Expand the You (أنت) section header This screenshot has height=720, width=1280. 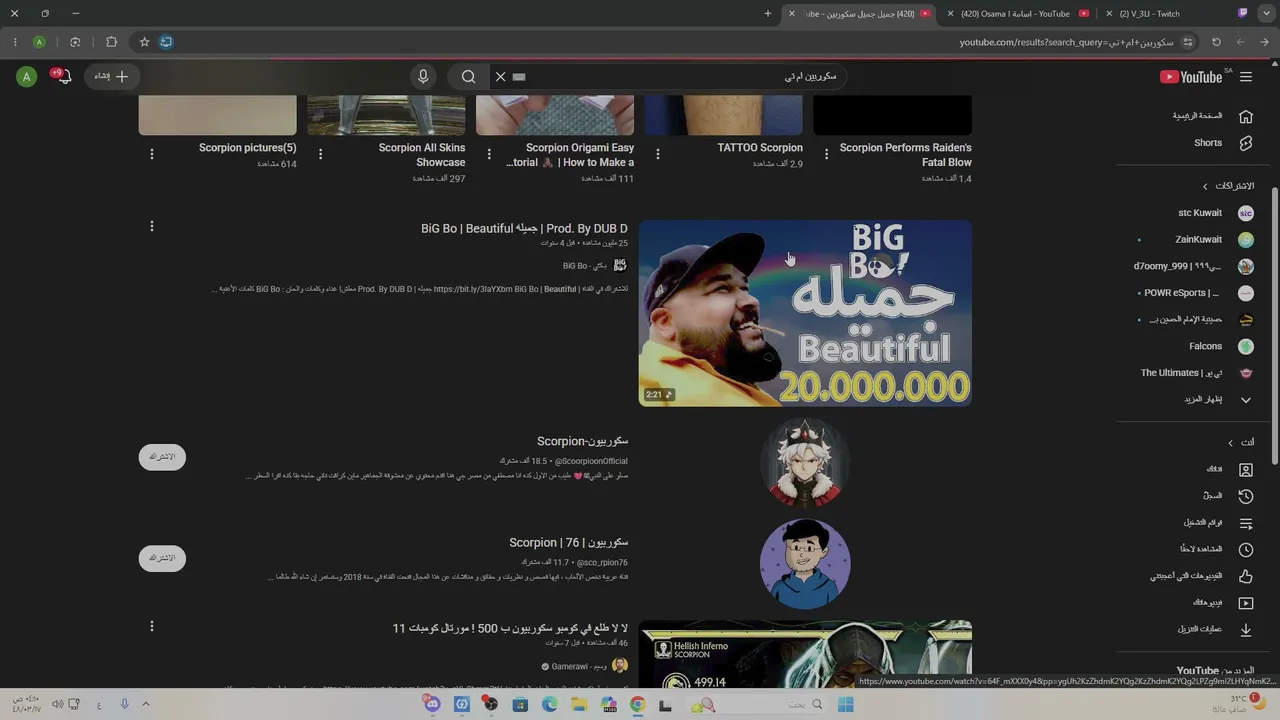tap(1241, 442)
